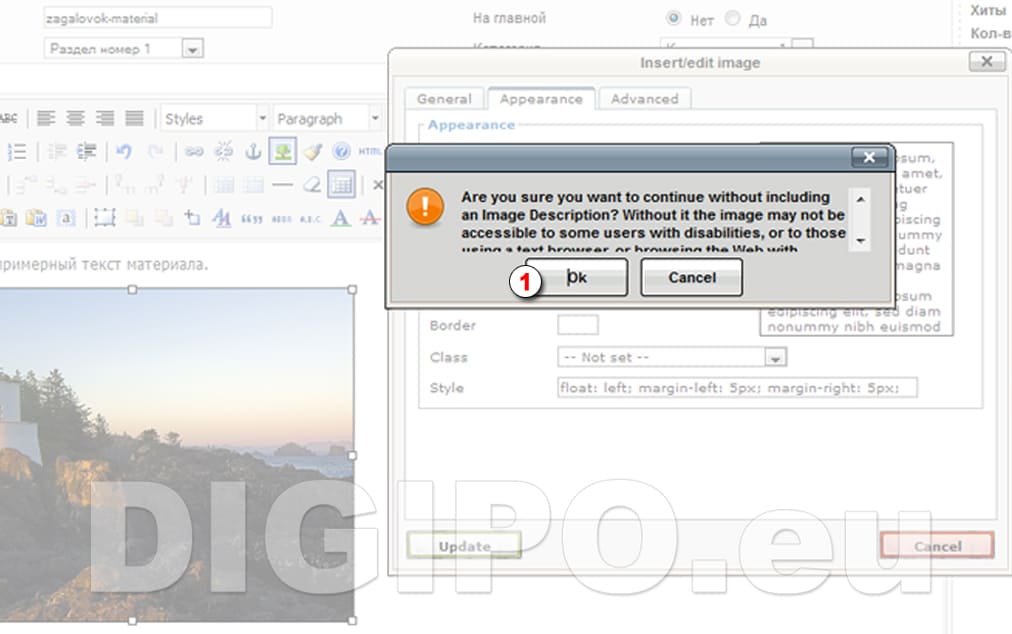Click the text color A icon
Screen dimensions: 1012x634
[x=340, y=217]
